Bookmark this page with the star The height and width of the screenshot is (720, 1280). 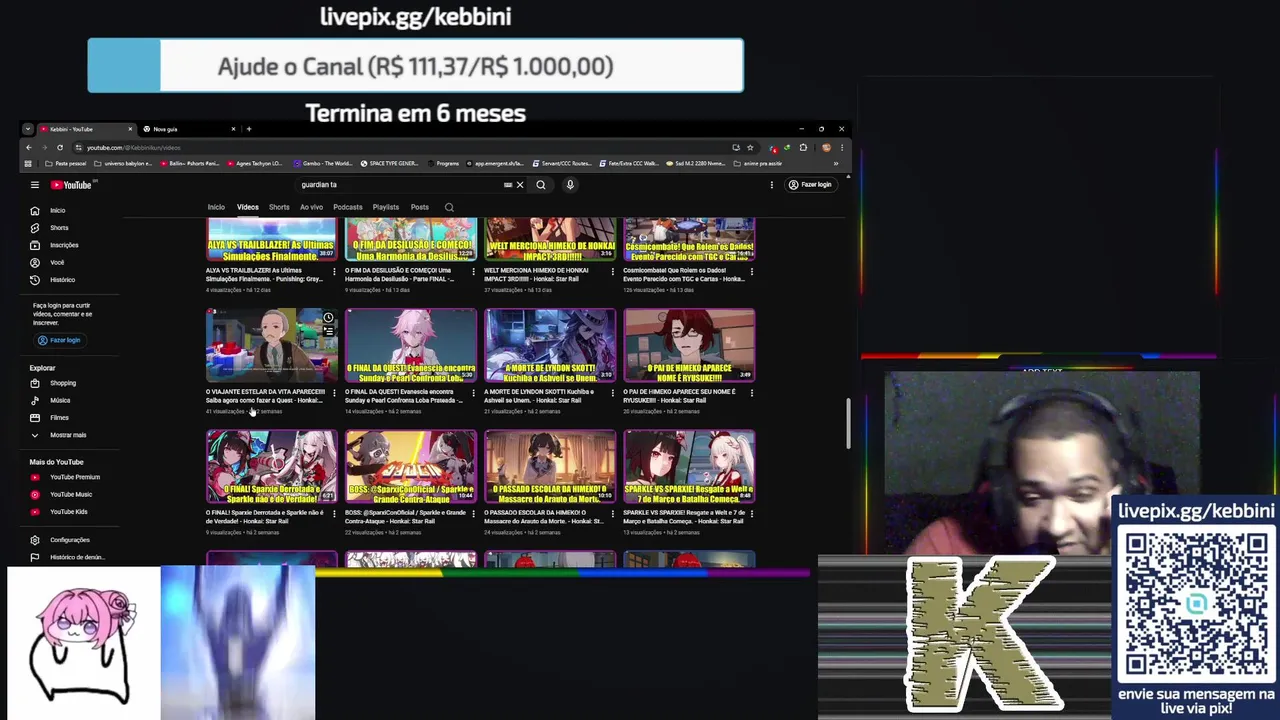tap(750, 148)
